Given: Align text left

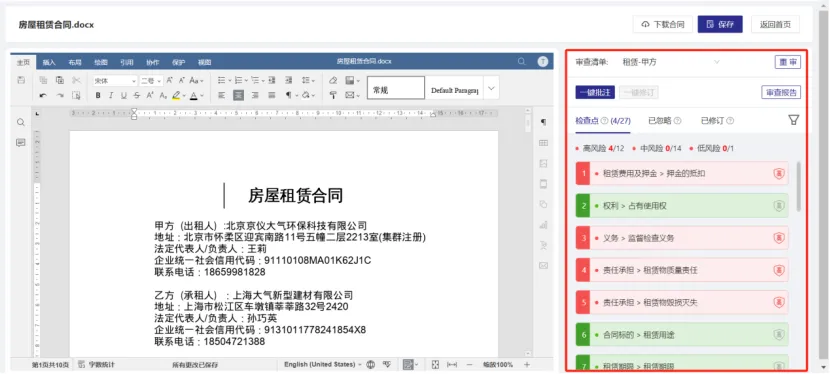Looking at the screenshot, I should click(x=221, y=96).
